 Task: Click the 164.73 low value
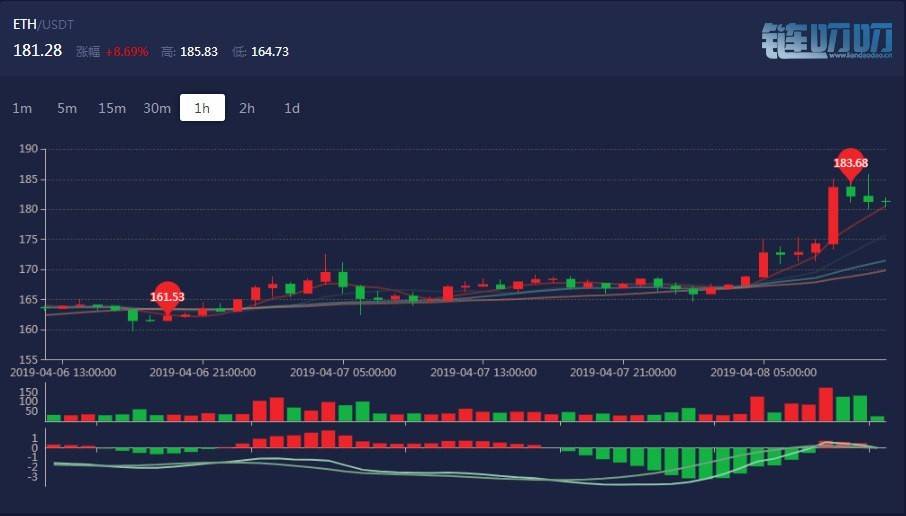click(x=269, y=51)
